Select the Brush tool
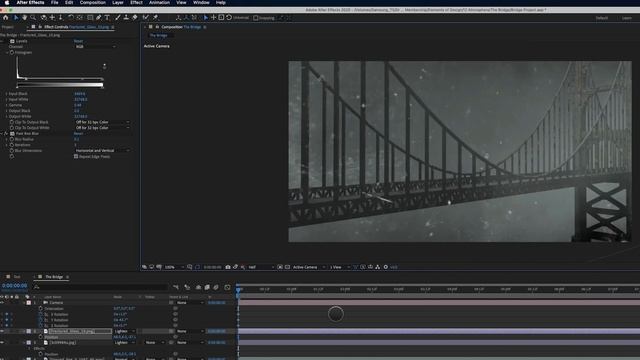Screen dimensions: 640x360 pos(118,18)
